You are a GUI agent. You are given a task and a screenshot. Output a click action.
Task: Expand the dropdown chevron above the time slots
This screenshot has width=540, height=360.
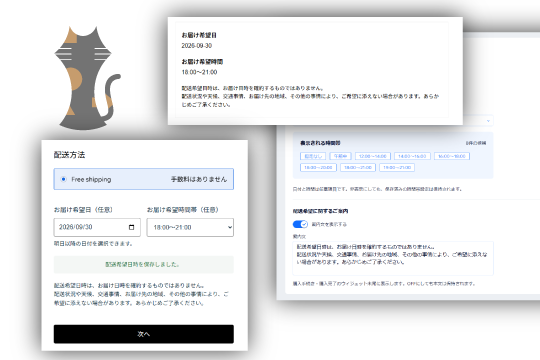[x=488, y=121]
